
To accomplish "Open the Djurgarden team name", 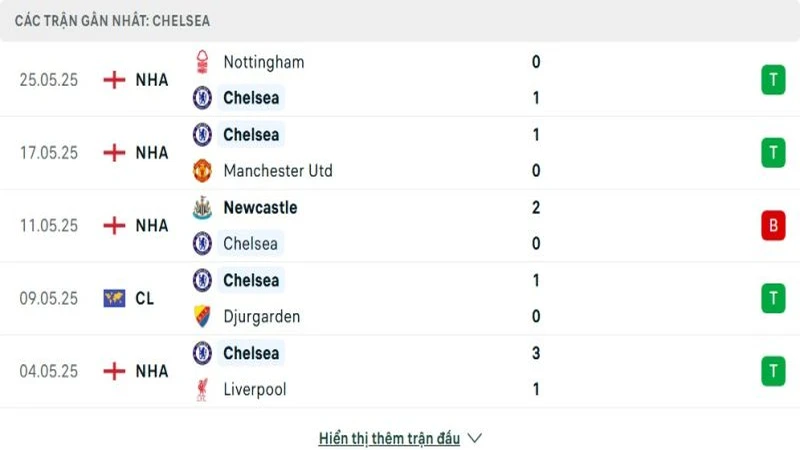I will pyautogui.click(x=262, y=317).
